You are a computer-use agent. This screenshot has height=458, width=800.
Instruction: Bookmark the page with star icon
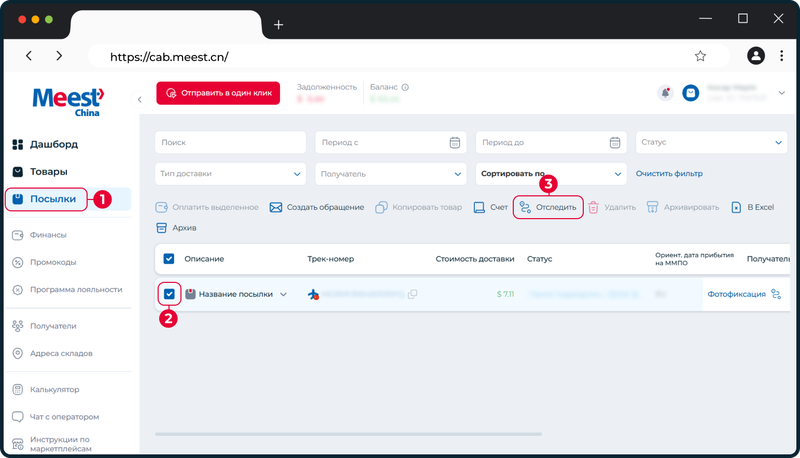700,56
